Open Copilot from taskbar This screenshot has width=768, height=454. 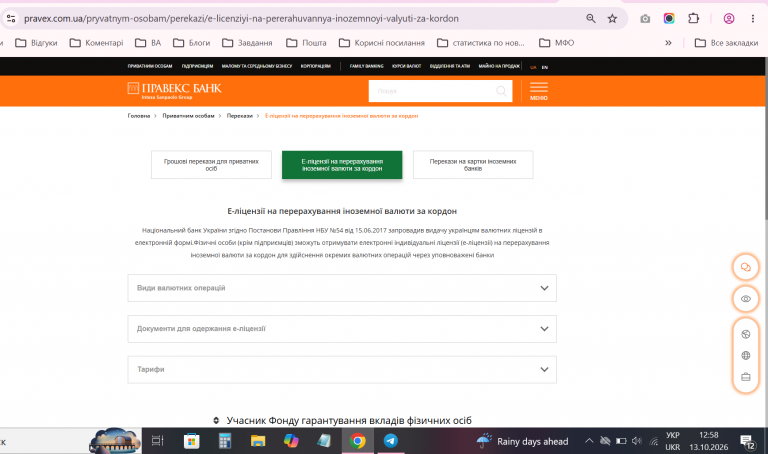coord(291,441)
